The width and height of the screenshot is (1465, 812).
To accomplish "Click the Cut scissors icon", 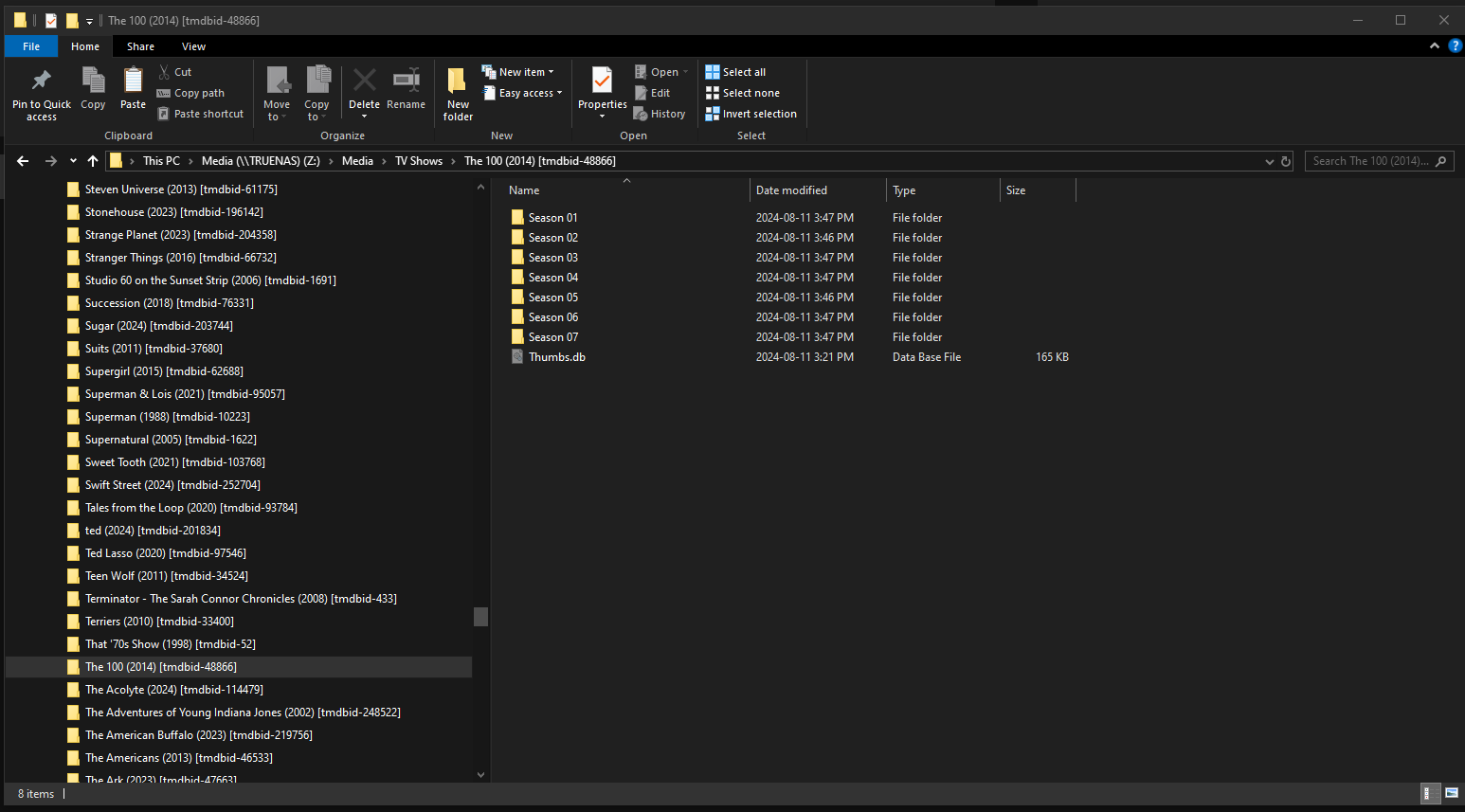I will click(164, 72).
